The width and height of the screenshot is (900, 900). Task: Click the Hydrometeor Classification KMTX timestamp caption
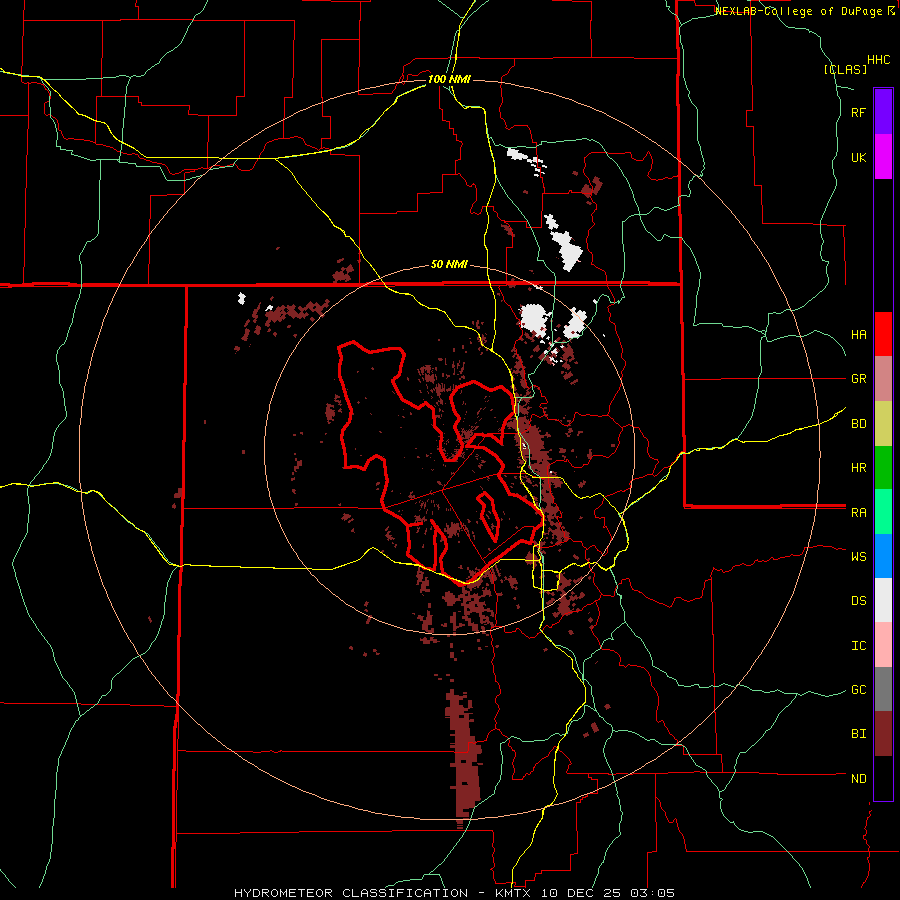pos(454,893)
